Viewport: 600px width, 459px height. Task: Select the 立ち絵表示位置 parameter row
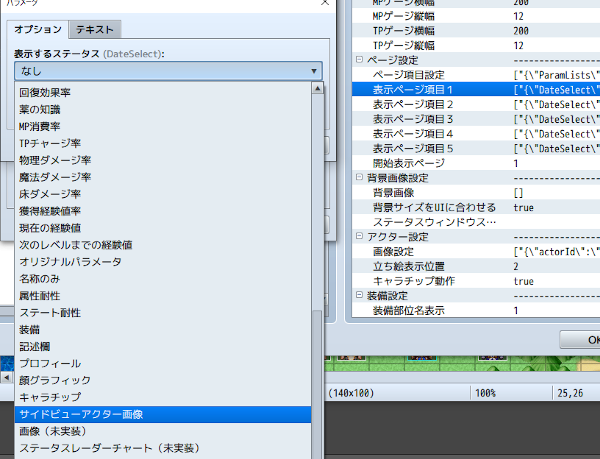pyautogui.click(x=476, y=266)
